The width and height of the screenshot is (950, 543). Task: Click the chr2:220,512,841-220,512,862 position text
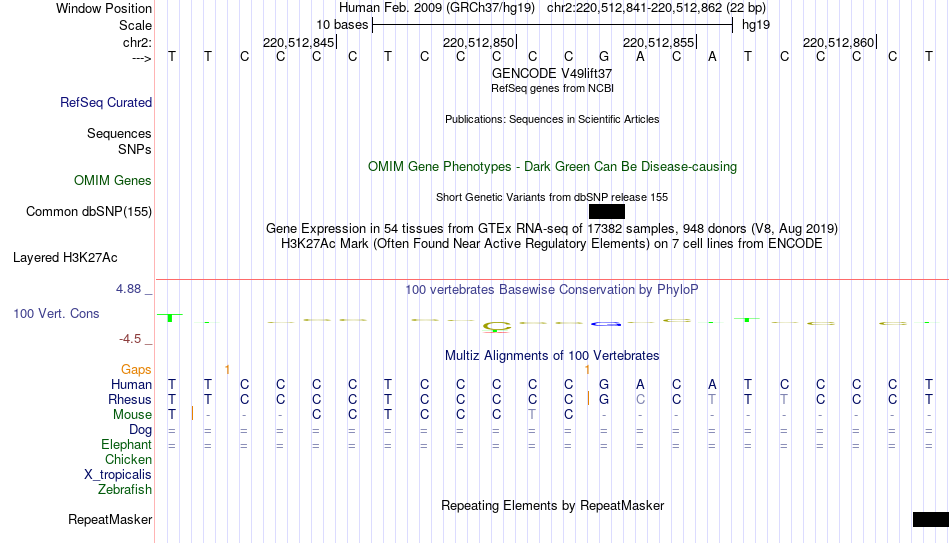(x=634, y=8)
